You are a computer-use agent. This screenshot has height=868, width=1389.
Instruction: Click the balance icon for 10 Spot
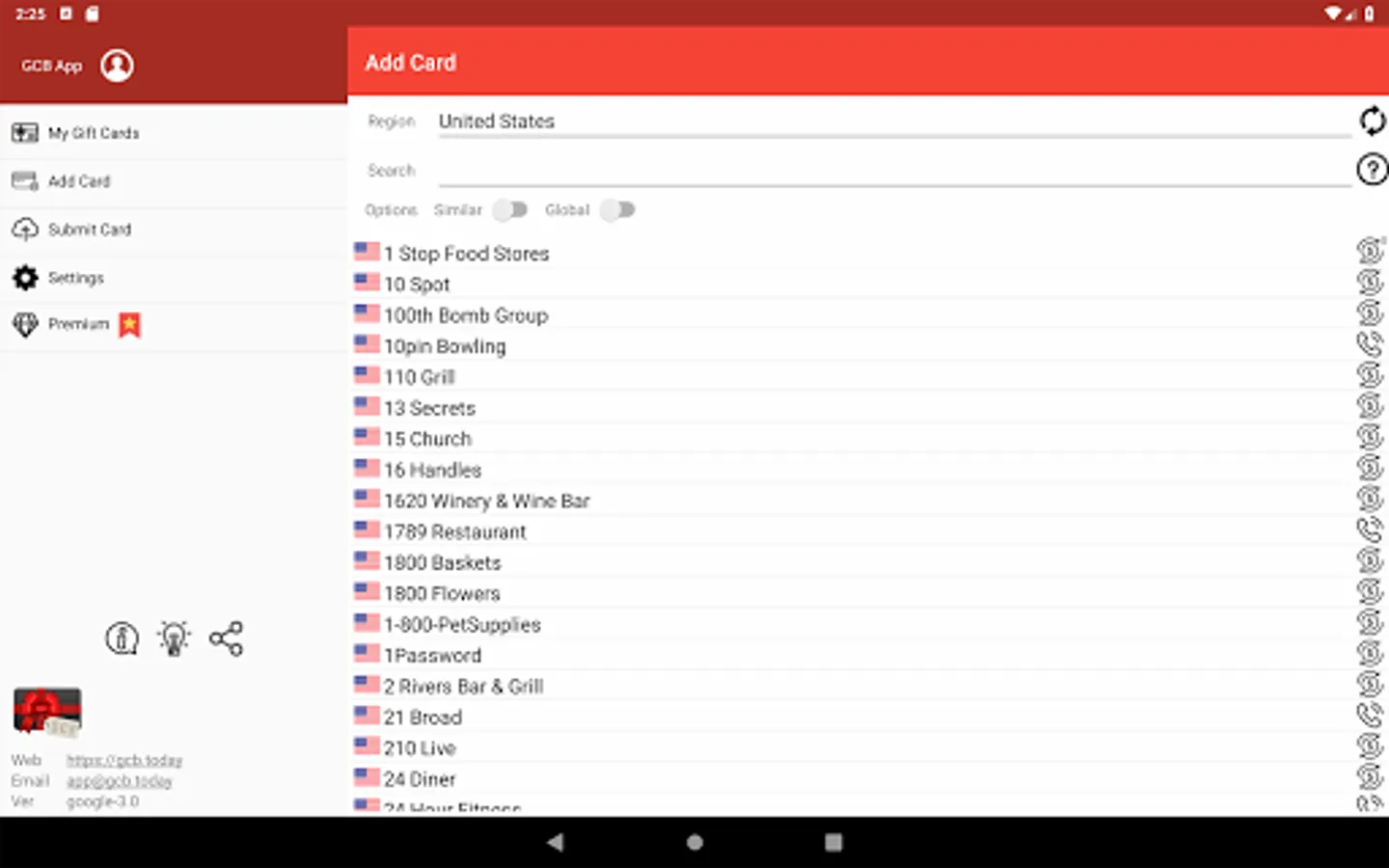click(x=1370, y=282)
